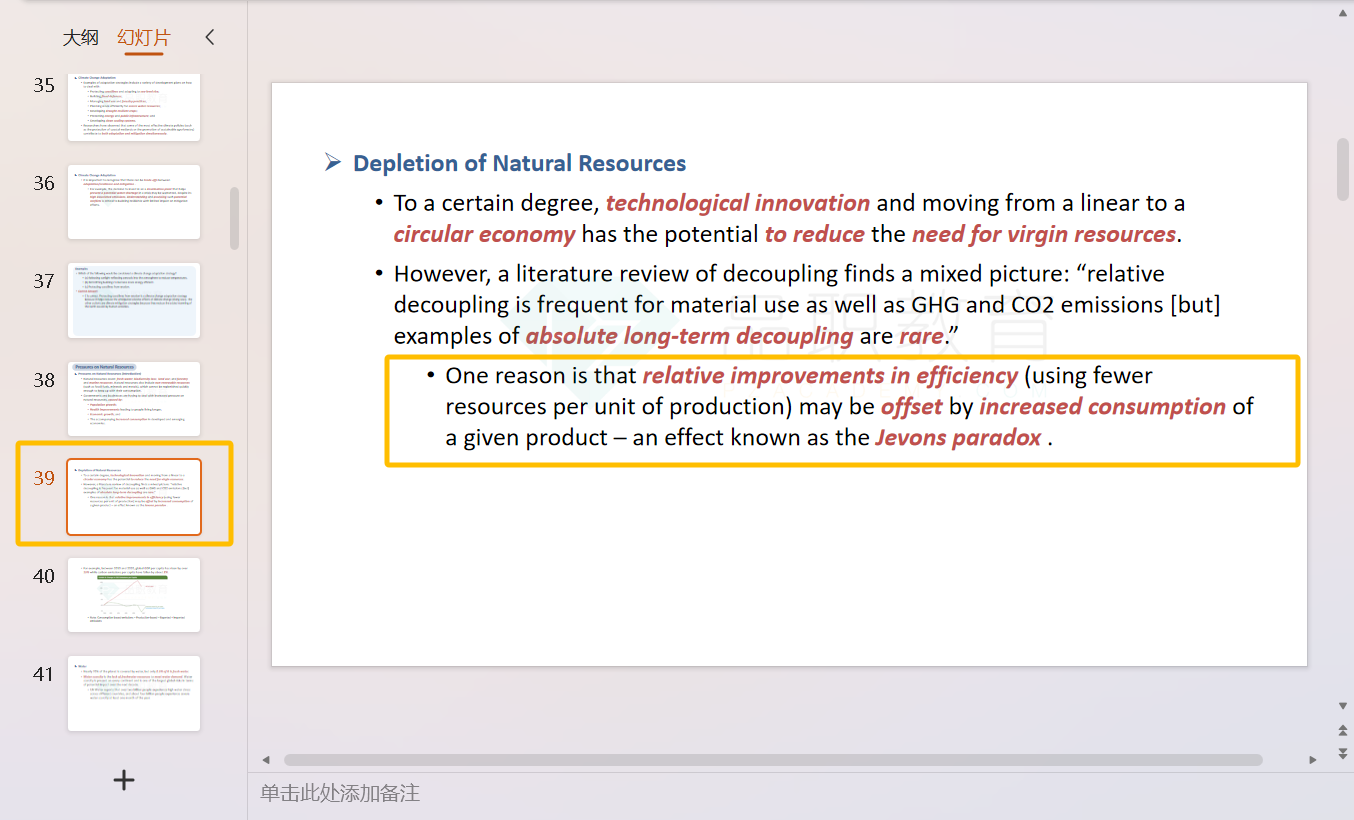Select slide 37 thumbnail
The height and width of the screenshot is (820, 1354).
(x=134, y=300)
